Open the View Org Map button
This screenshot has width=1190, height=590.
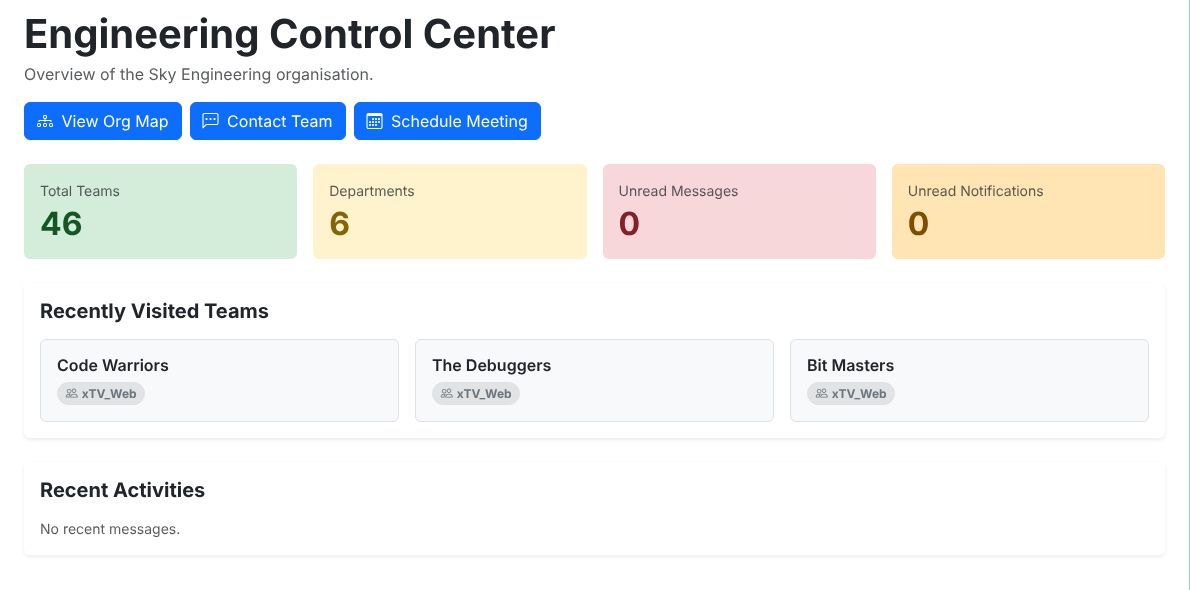pyautogui.click(x=102, y=121)
